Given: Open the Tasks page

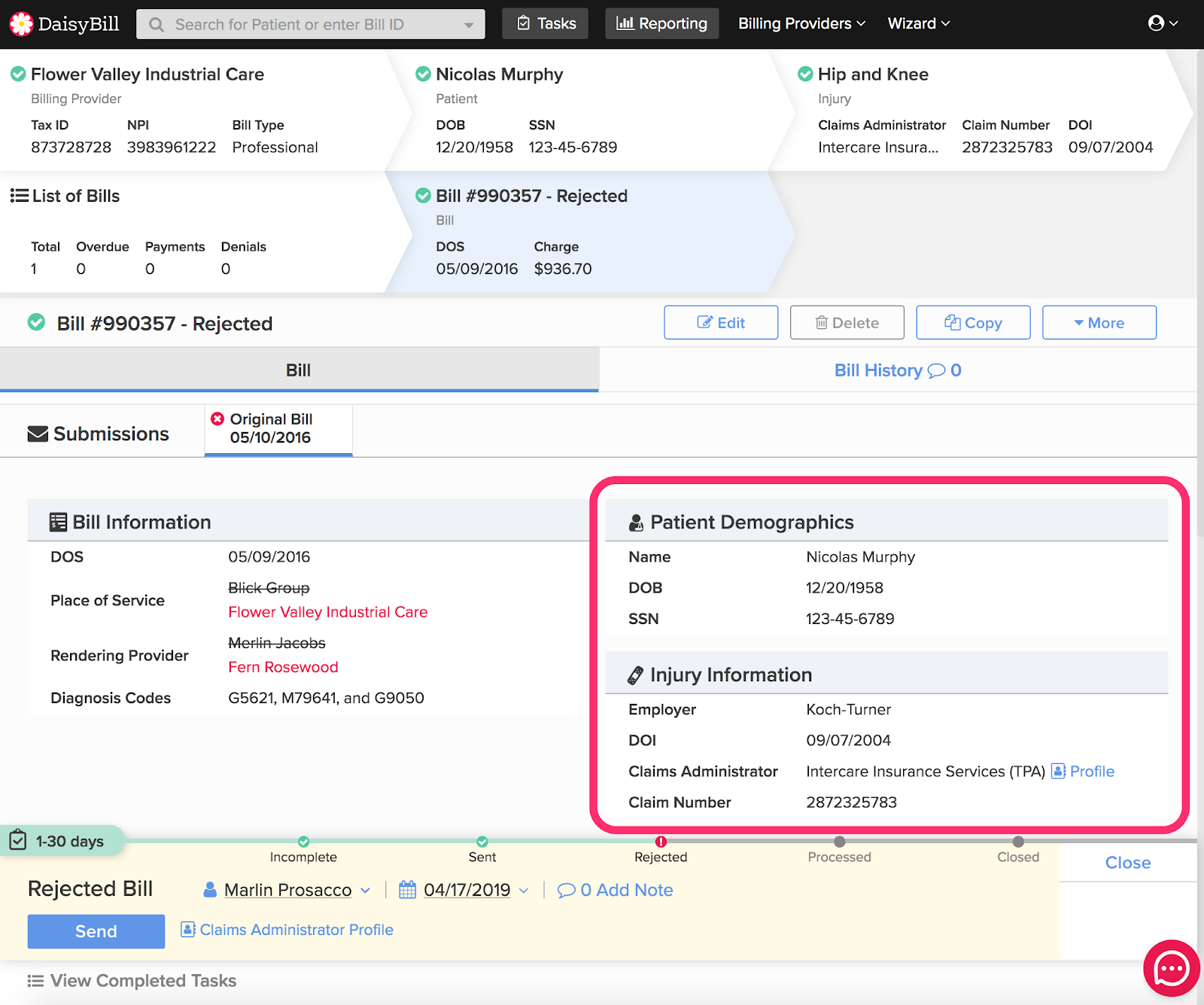Looking at the screenshot, I should [x=546, y=23].
